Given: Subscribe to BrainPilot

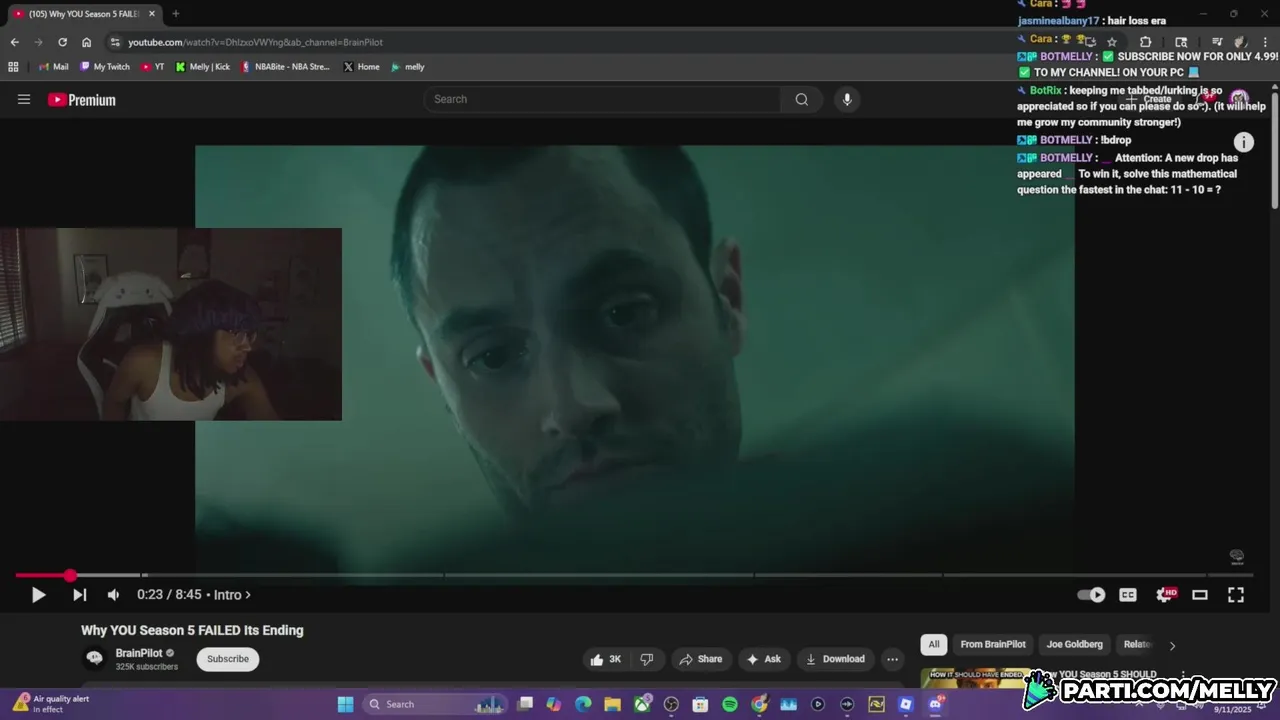Looking at the screenshot, I should tap(228, 659).
